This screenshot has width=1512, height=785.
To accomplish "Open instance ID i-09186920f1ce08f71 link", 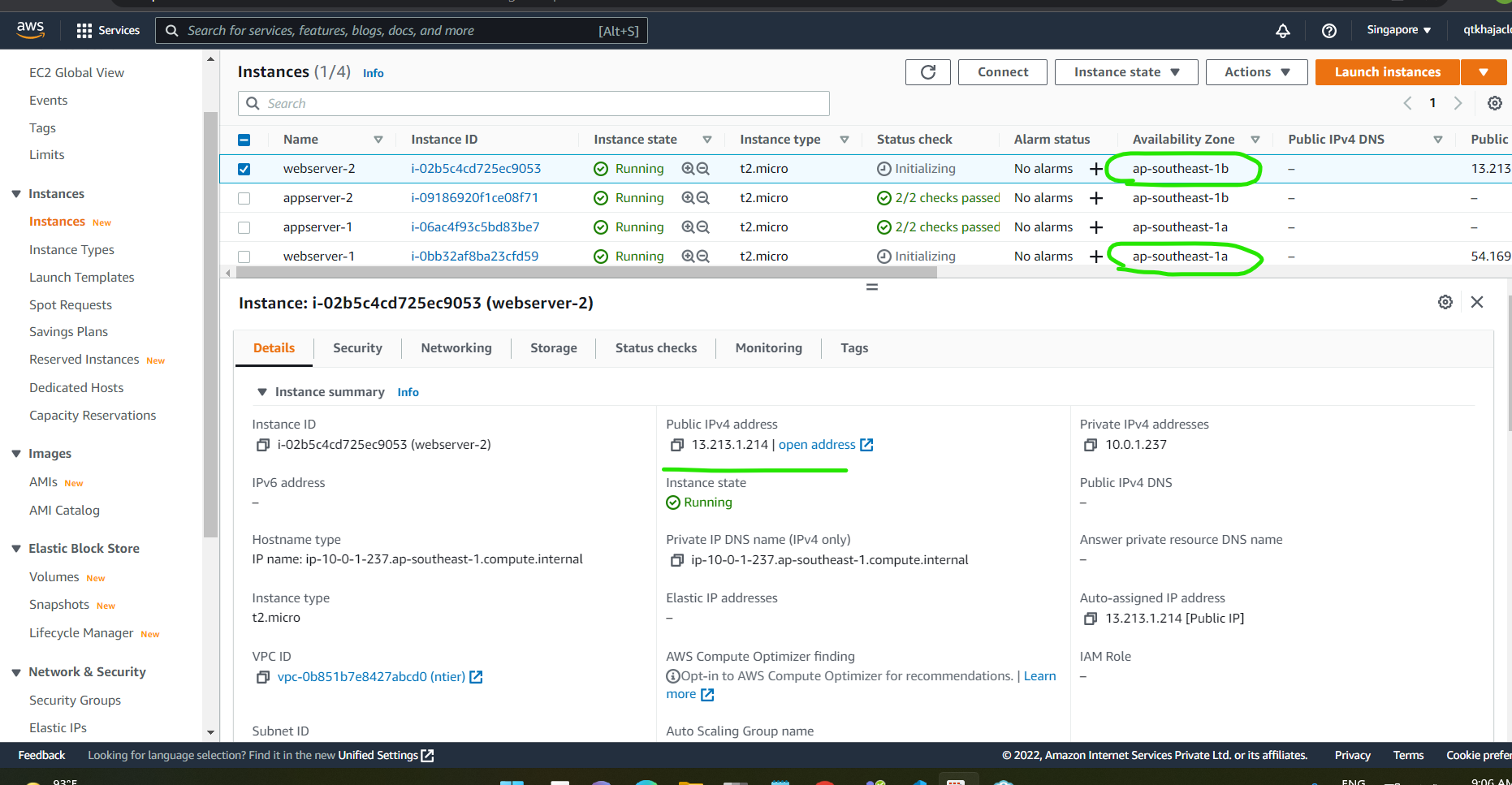I will click(474, 198).
